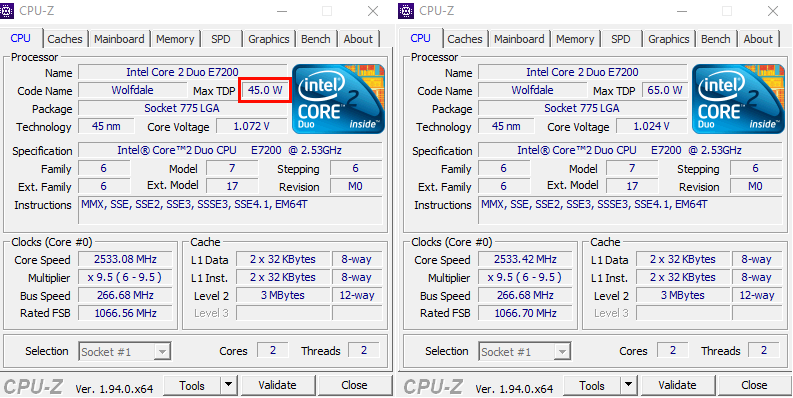Click the Intel Core 2 Duo logo in right window
Screen dimensions: 793x398
(738, 99)
